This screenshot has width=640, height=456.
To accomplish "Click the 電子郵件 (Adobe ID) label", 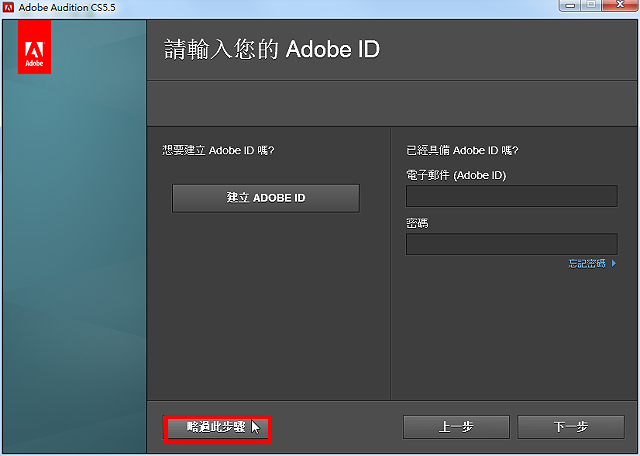I will click(x=456, y=175).
